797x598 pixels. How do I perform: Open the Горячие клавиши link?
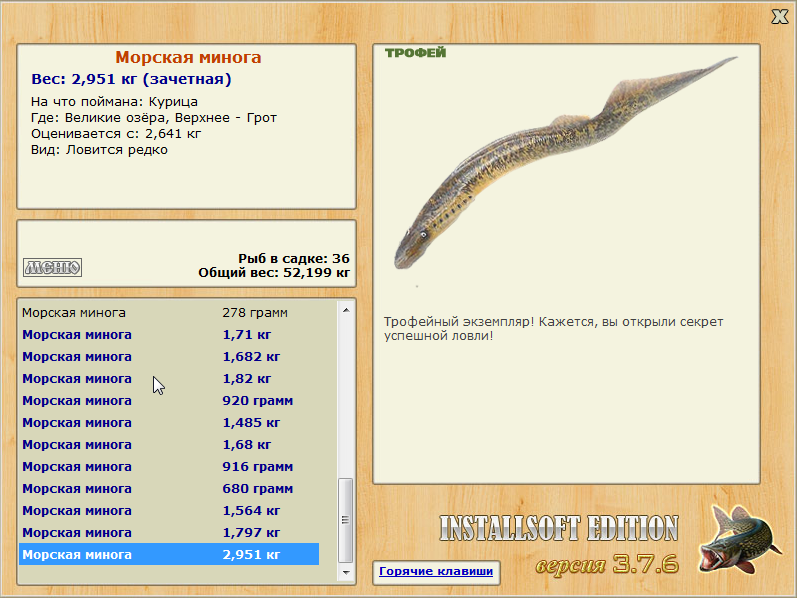436,571
